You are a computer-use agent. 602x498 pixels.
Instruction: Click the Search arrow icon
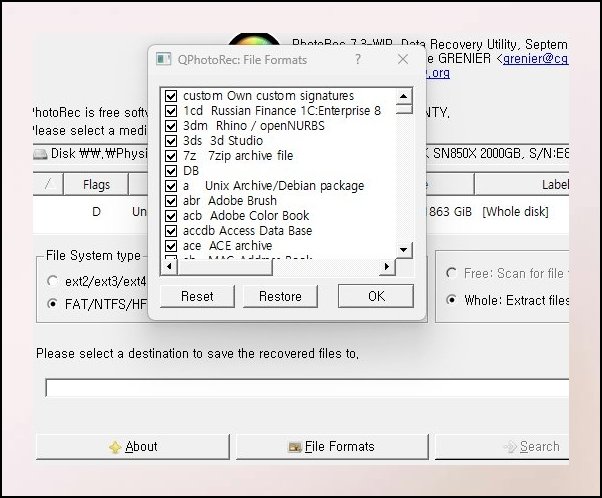tap(510, 447)
